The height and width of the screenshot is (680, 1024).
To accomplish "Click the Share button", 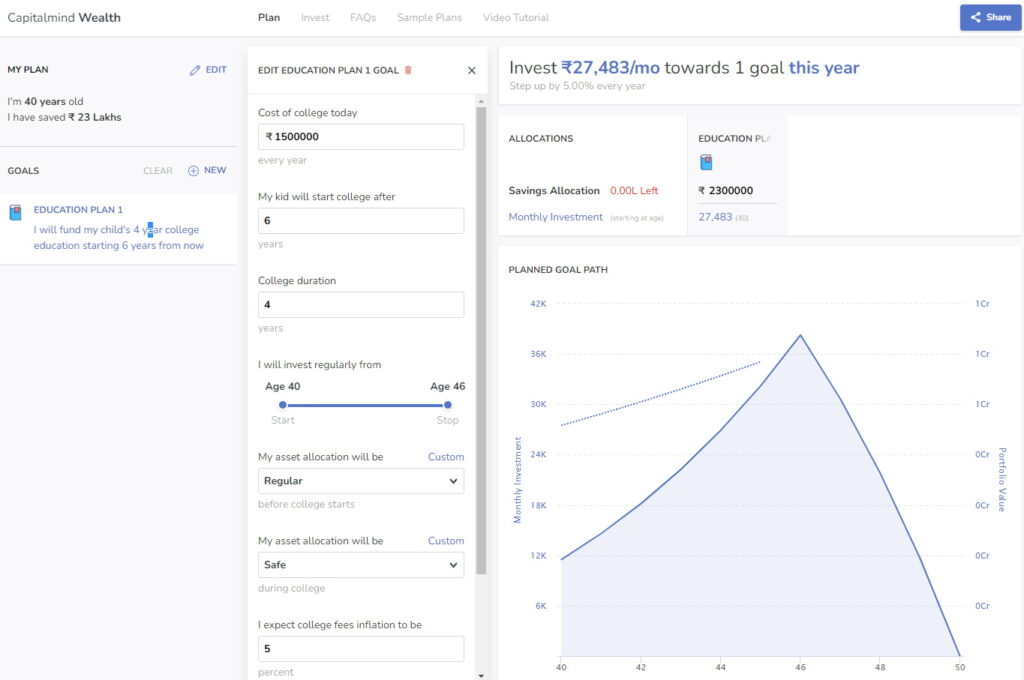I will 990,17.
